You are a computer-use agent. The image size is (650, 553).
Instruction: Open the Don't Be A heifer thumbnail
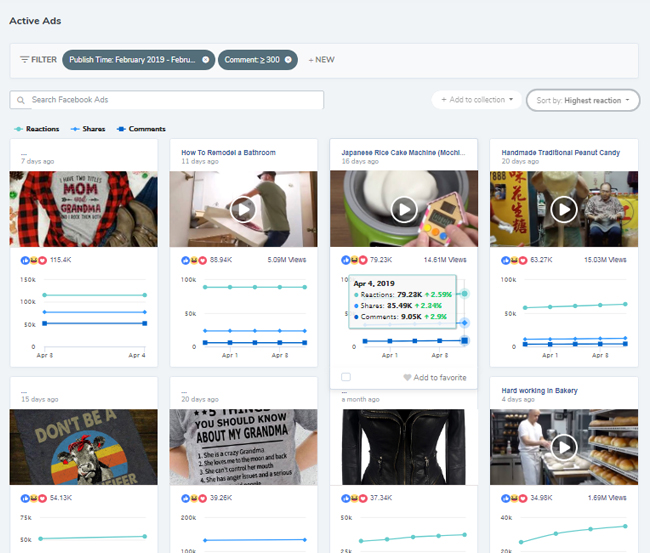click(x=84, y=447)
